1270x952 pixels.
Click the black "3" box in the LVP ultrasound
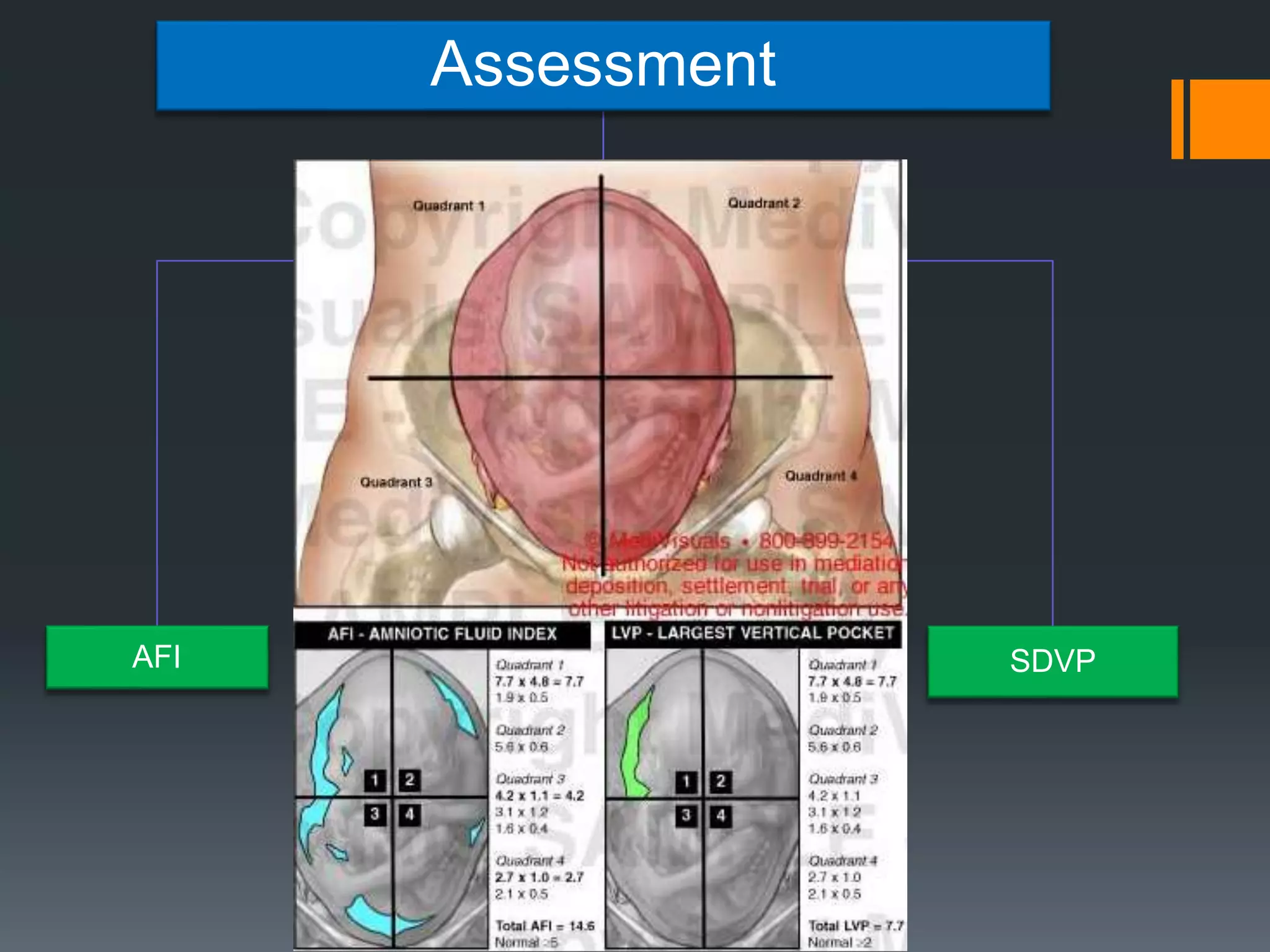686,816
